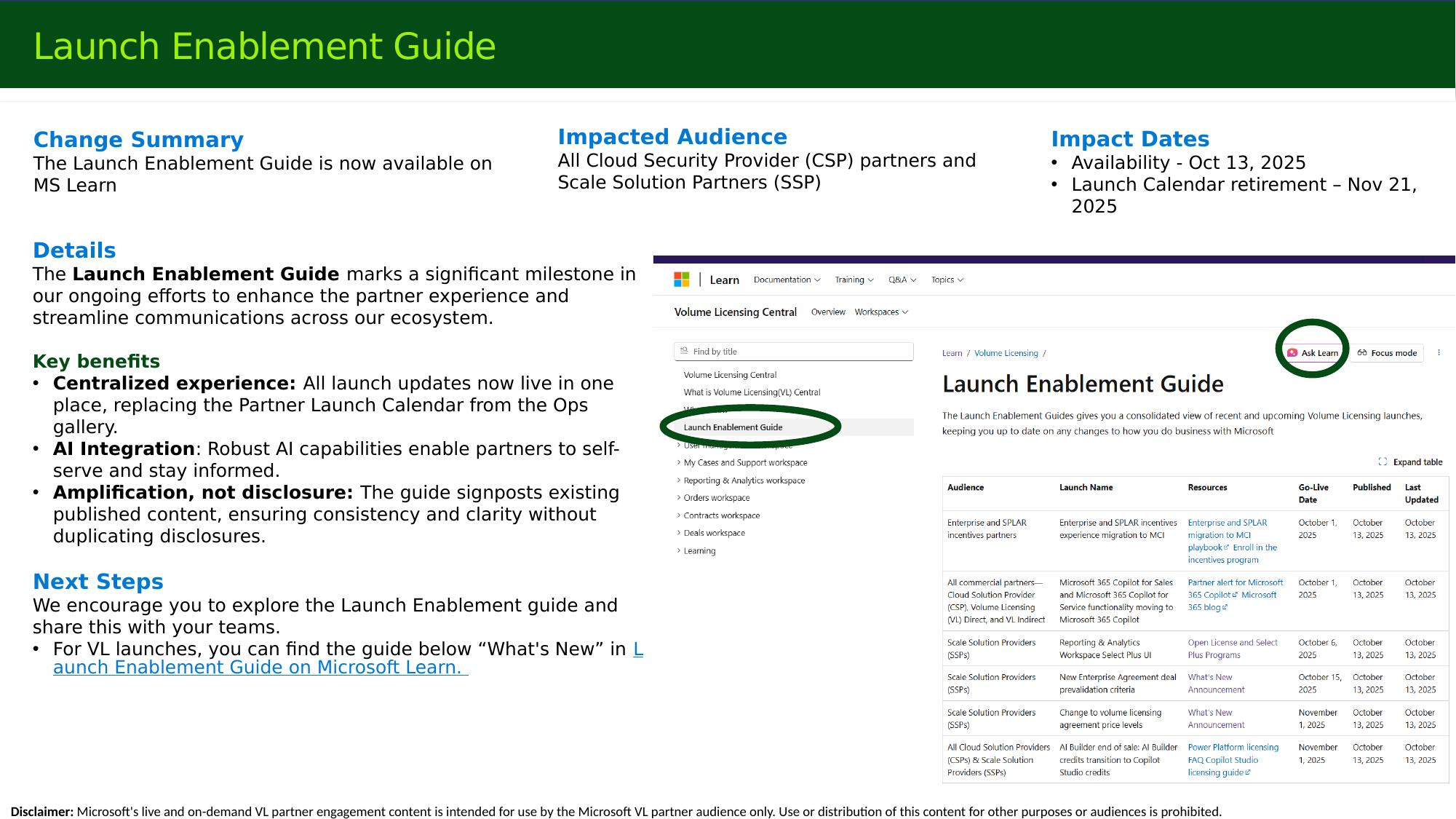Click the Go-Live Date column header
The width and height of the screenshot is (1456, 819).
click(x=1313, y=494)
